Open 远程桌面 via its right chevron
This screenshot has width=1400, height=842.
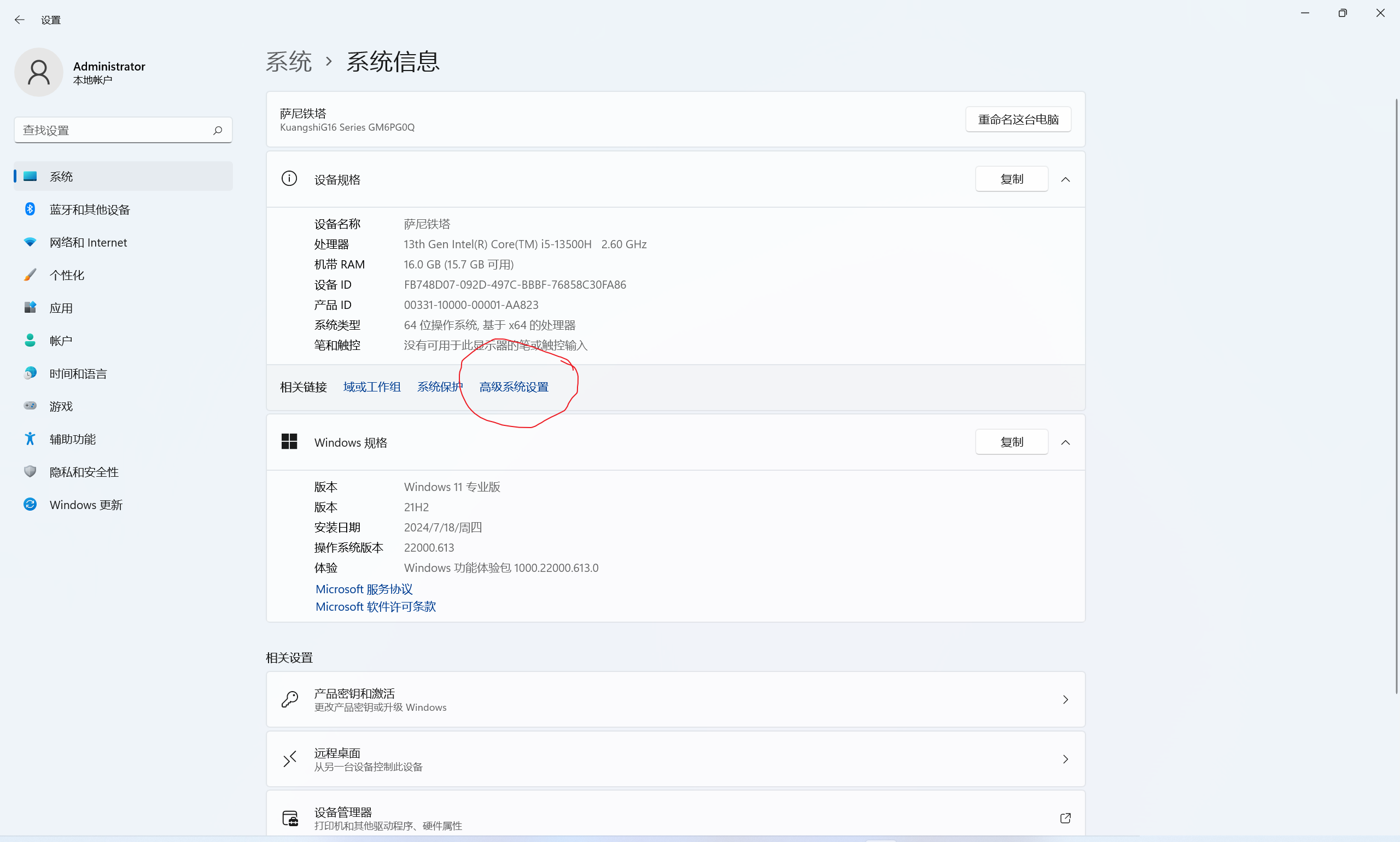click(x=1065, y=759)
